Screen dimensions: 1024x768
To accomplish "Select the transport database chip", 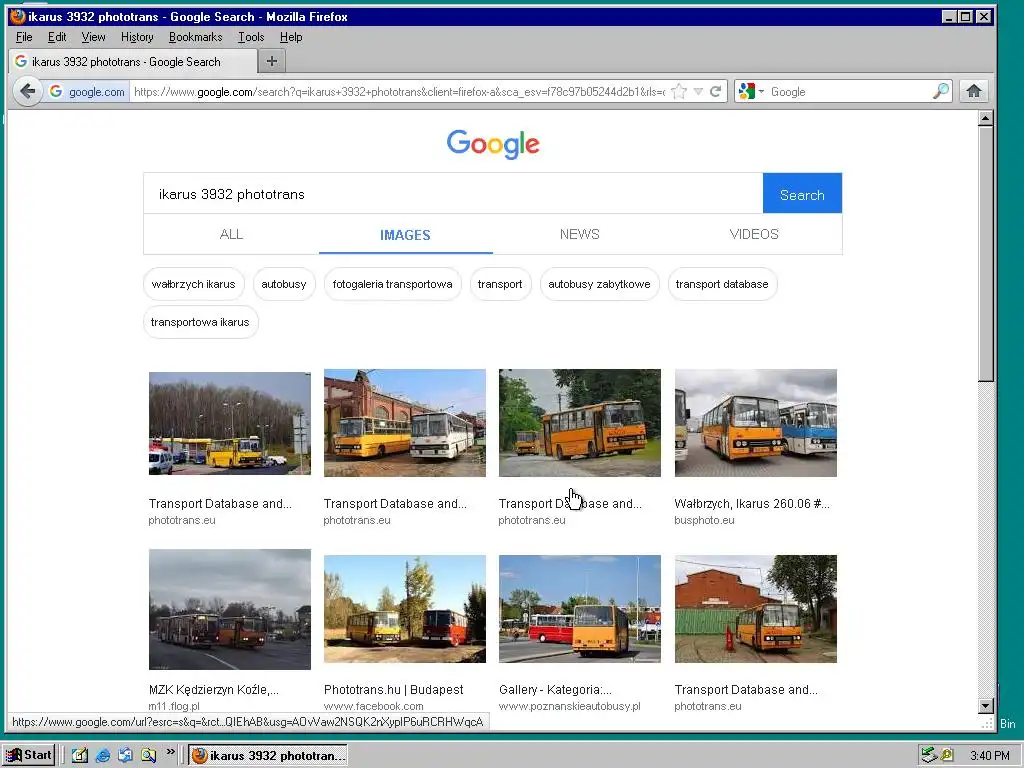I will coord(722,284).
